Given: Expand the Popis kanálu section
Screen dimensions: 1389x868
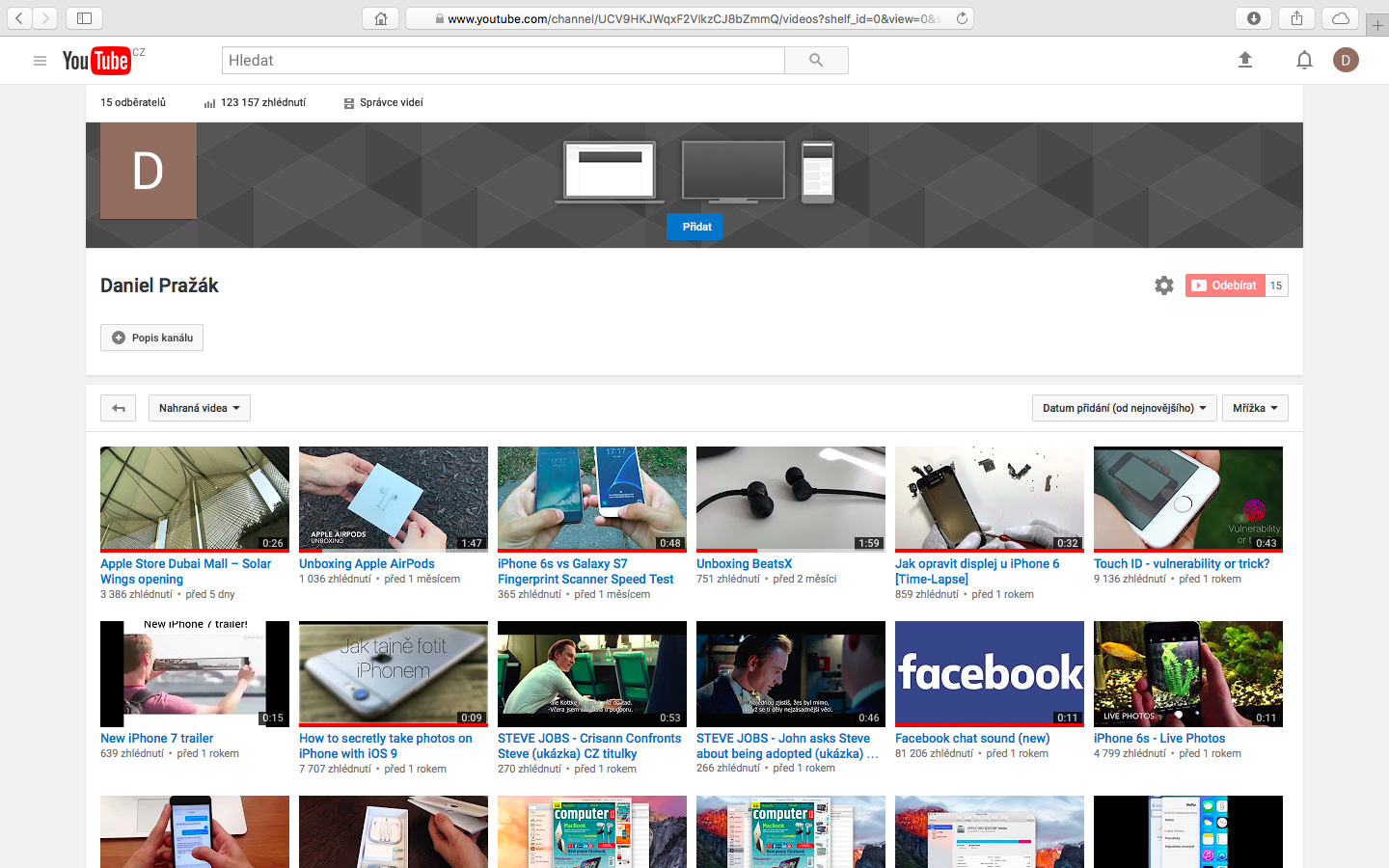Looking at the screenshot, I should [151, 338].
